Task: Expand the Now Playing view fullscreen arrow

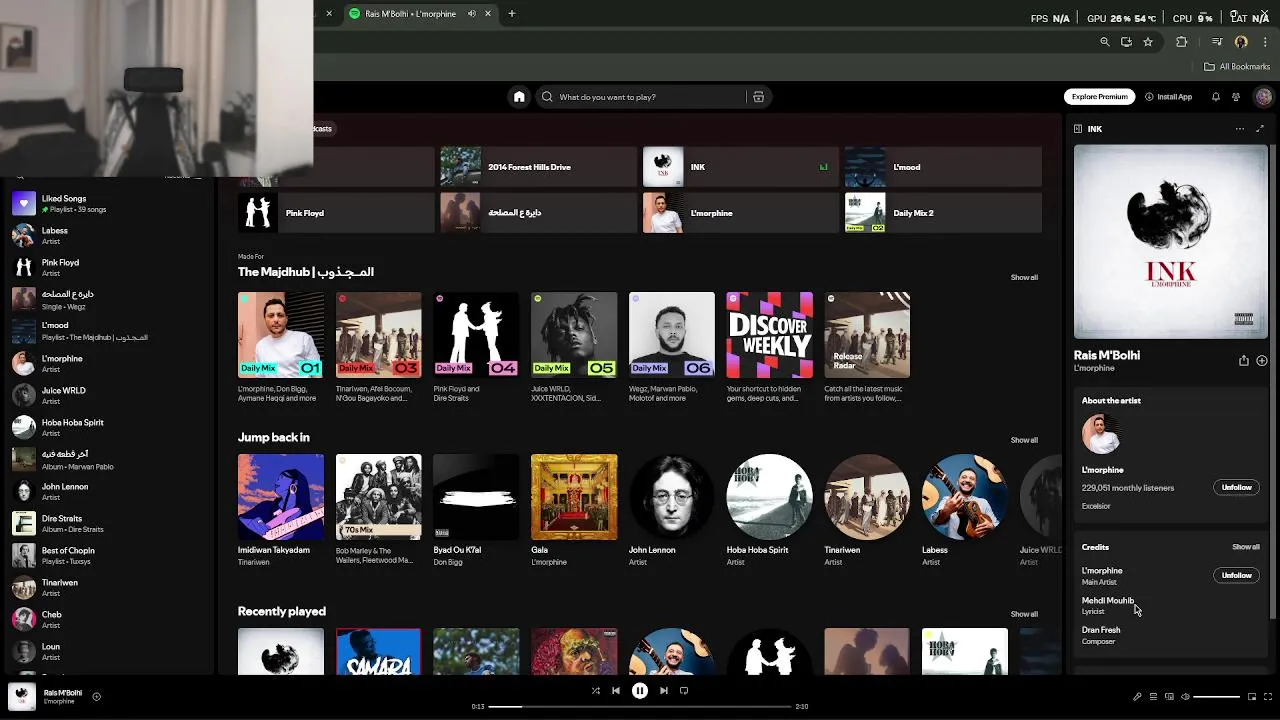Action: point(1260,129)
